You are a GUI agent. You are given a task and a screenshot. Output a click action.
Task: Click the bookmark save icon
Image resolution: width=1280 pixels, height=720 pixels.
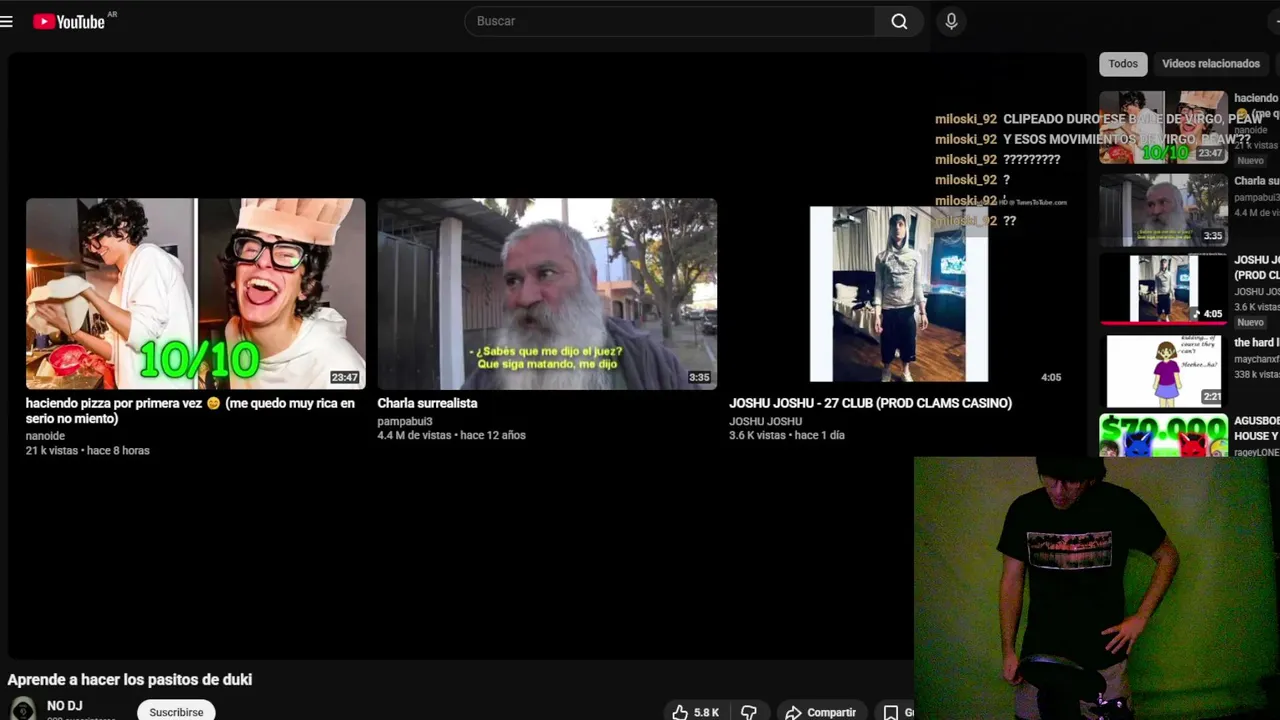point(891,712)
